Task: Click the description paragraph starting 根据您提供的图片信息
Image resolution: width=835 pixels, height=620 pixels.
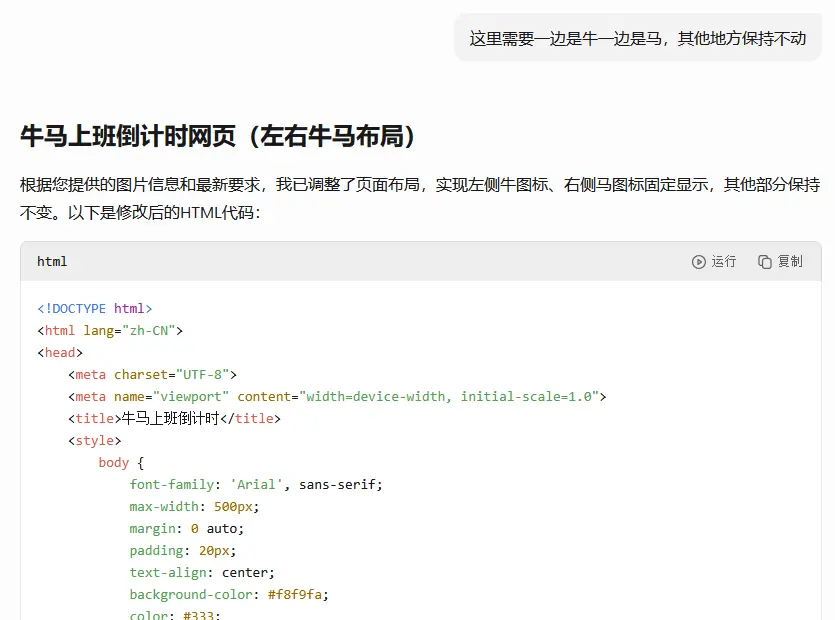Action: pos(420,199)
